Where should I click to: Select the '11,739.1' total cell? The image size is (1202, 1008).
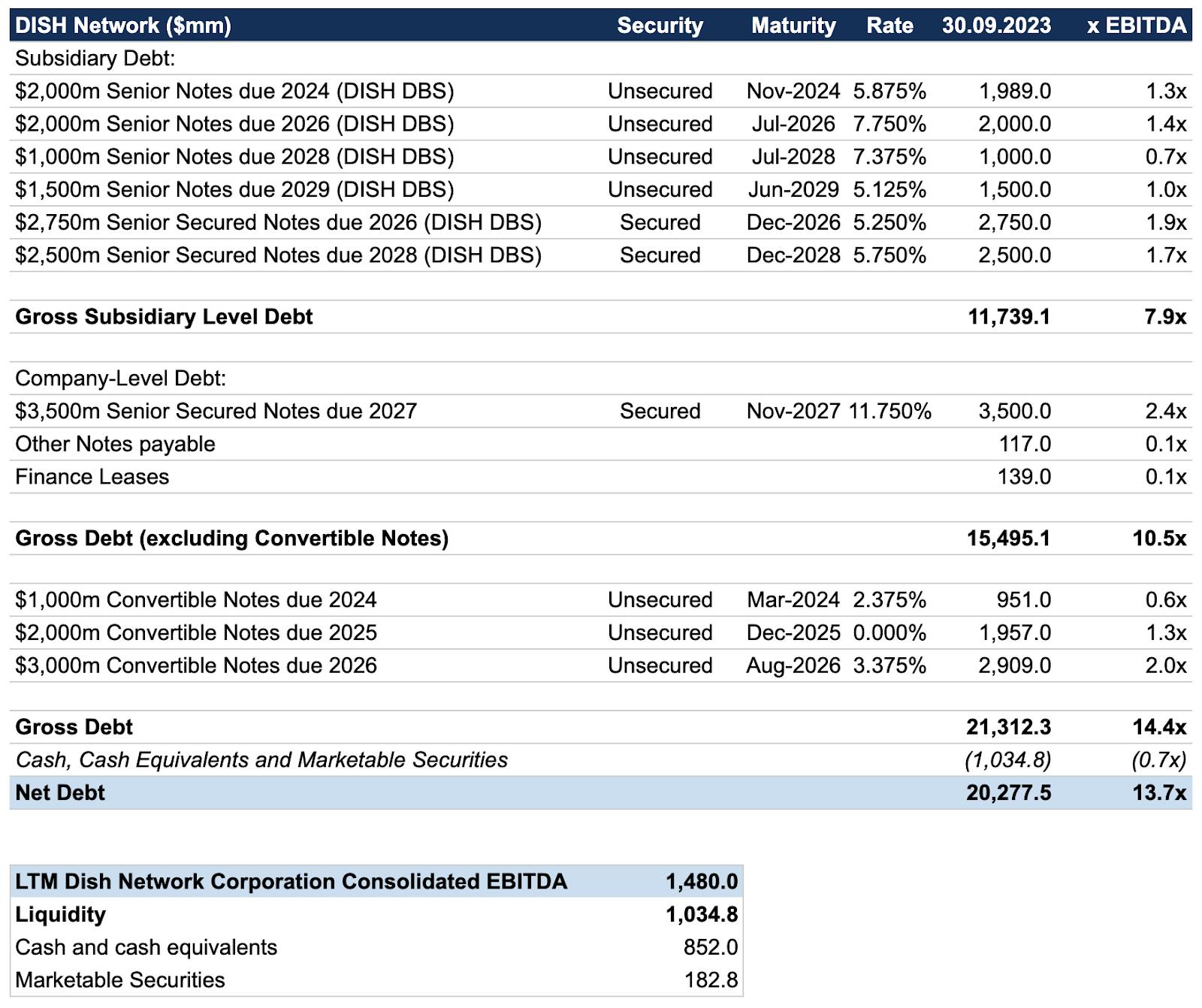(1009, 317)
